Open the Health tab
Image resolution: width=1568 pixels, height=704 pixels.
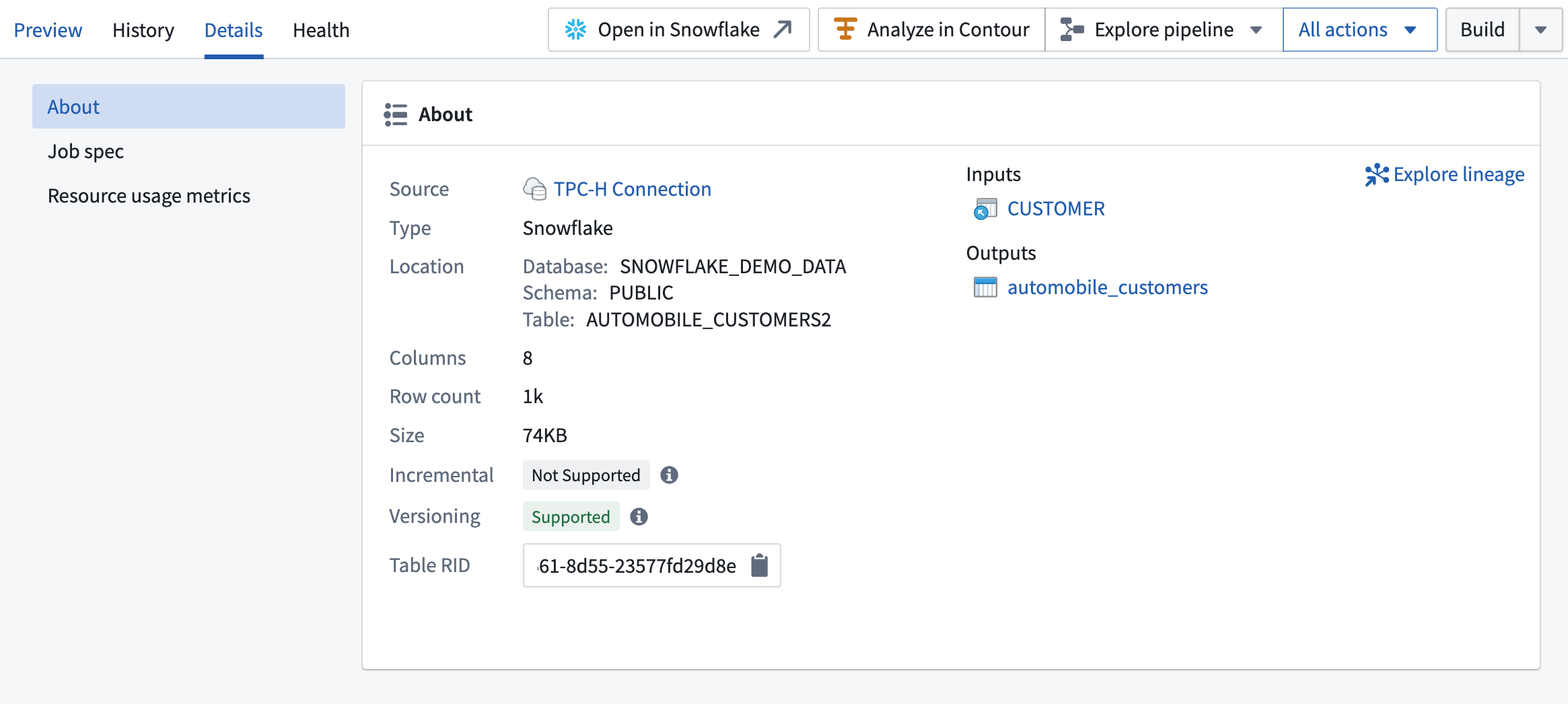pyautogui.click(x=321, y=30)
